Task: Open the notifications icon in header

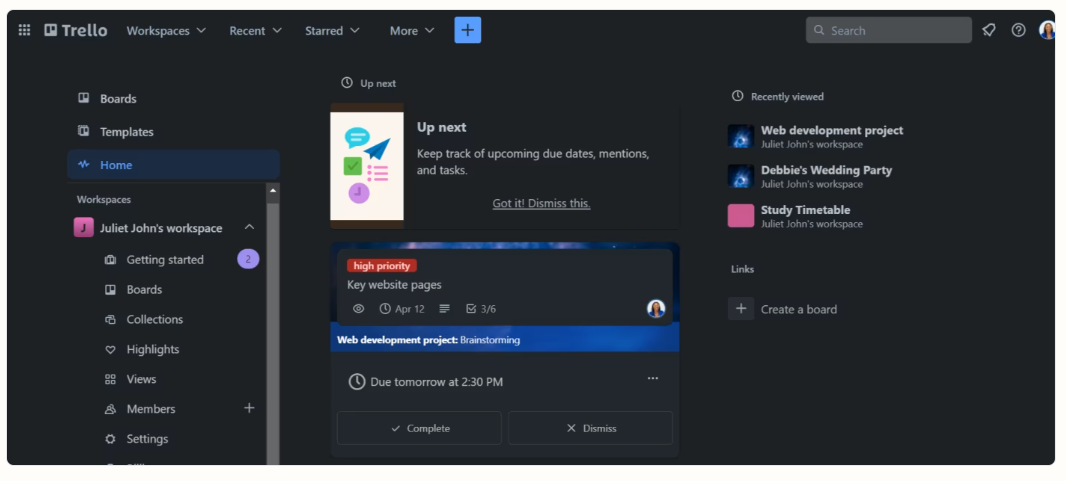Action: click(988, 30)
